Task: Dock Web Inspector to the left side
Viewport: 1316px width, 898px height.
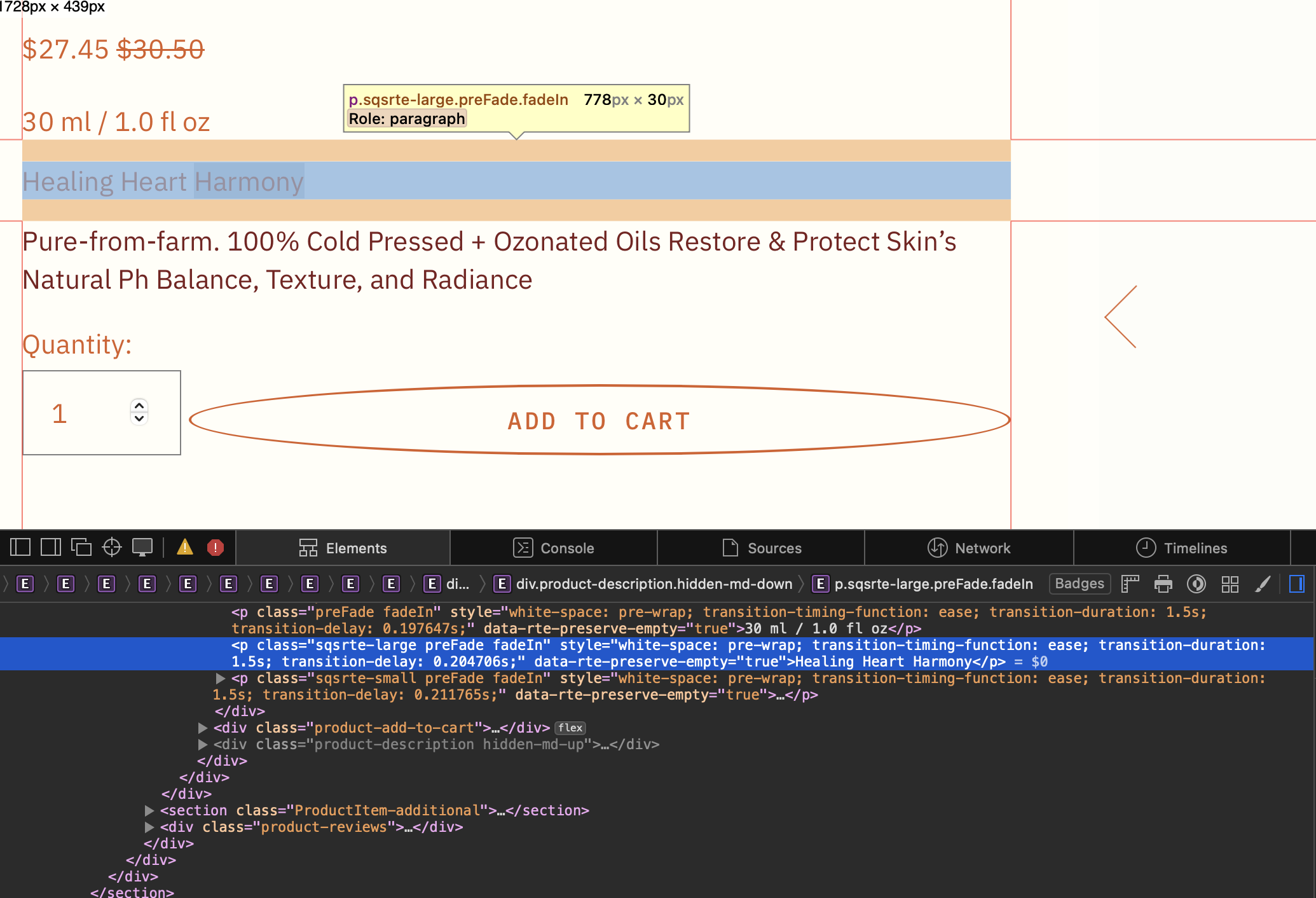Action: coord(20,548)
